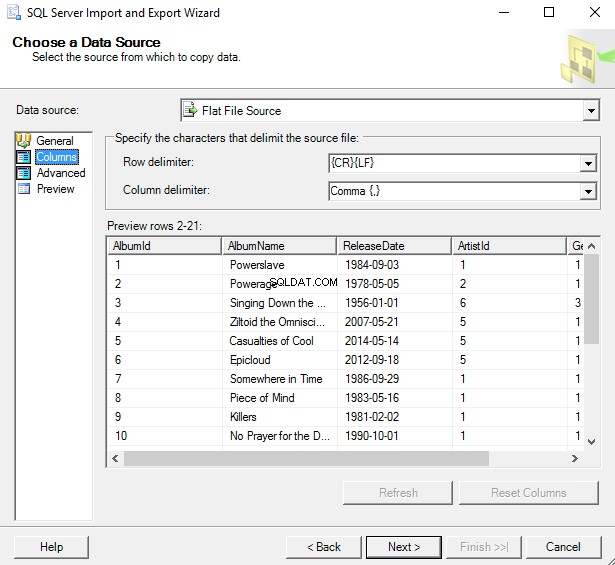Select the Powerage cell
Viewport: 615px width, 565px height.
pyautogui.click(x=280, y=283)
